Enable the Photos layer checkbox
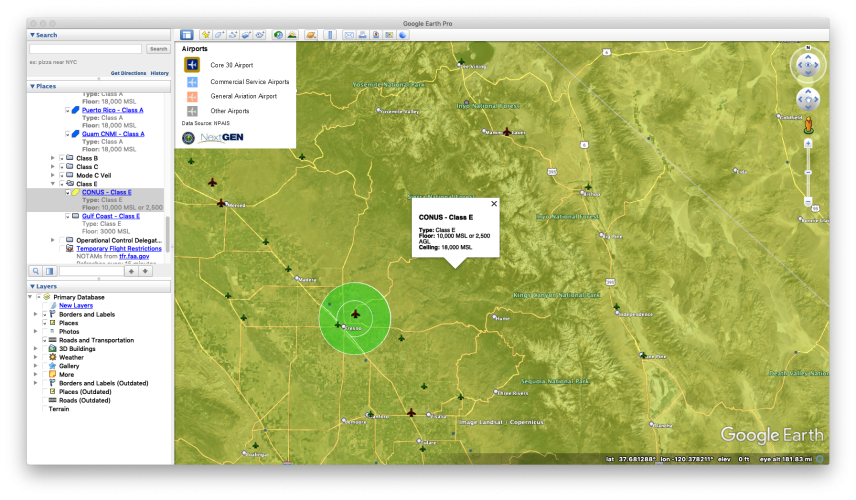This screenshot has width=856, height=500. tap(45, 332)
